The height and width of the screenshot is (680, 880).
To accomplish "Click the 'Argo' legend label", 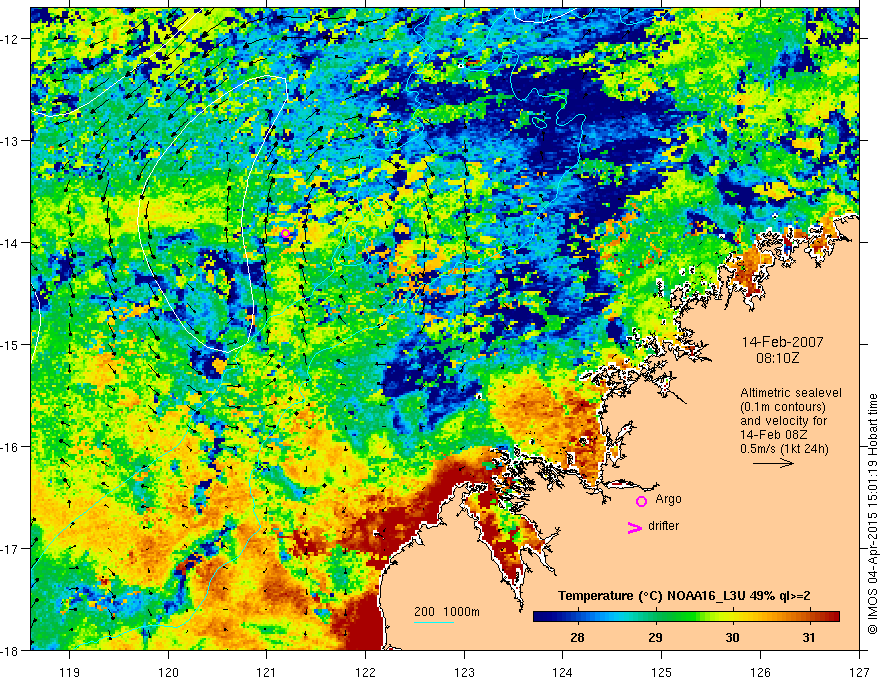I will click(668, 499).
